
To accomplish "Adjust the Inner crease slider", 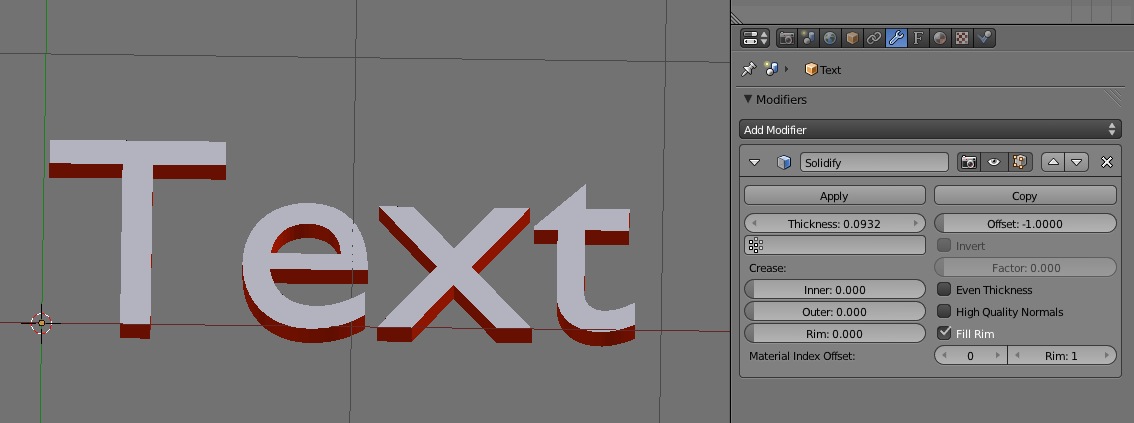I will click(835, 289).
